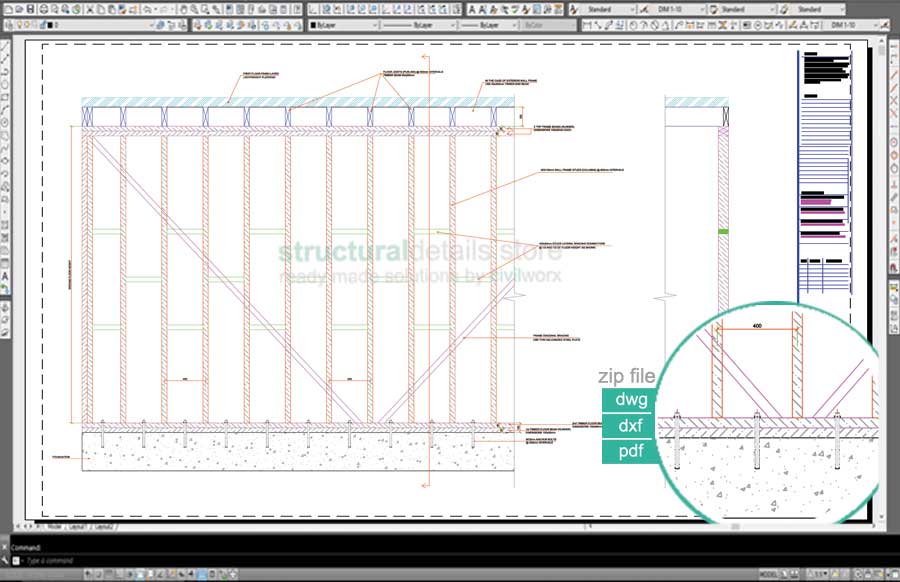
Task: Activate the Pan Realtime tool
Action: tap(184, 8)
